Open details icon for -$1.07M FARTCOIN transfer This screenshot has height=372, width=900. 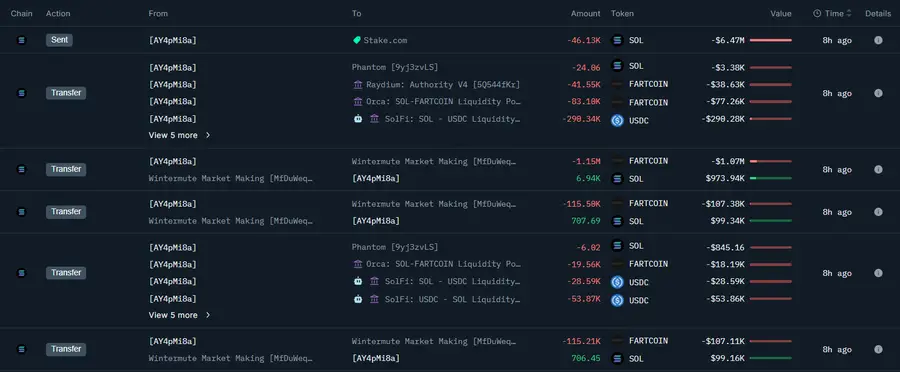[x=878, y=169]
